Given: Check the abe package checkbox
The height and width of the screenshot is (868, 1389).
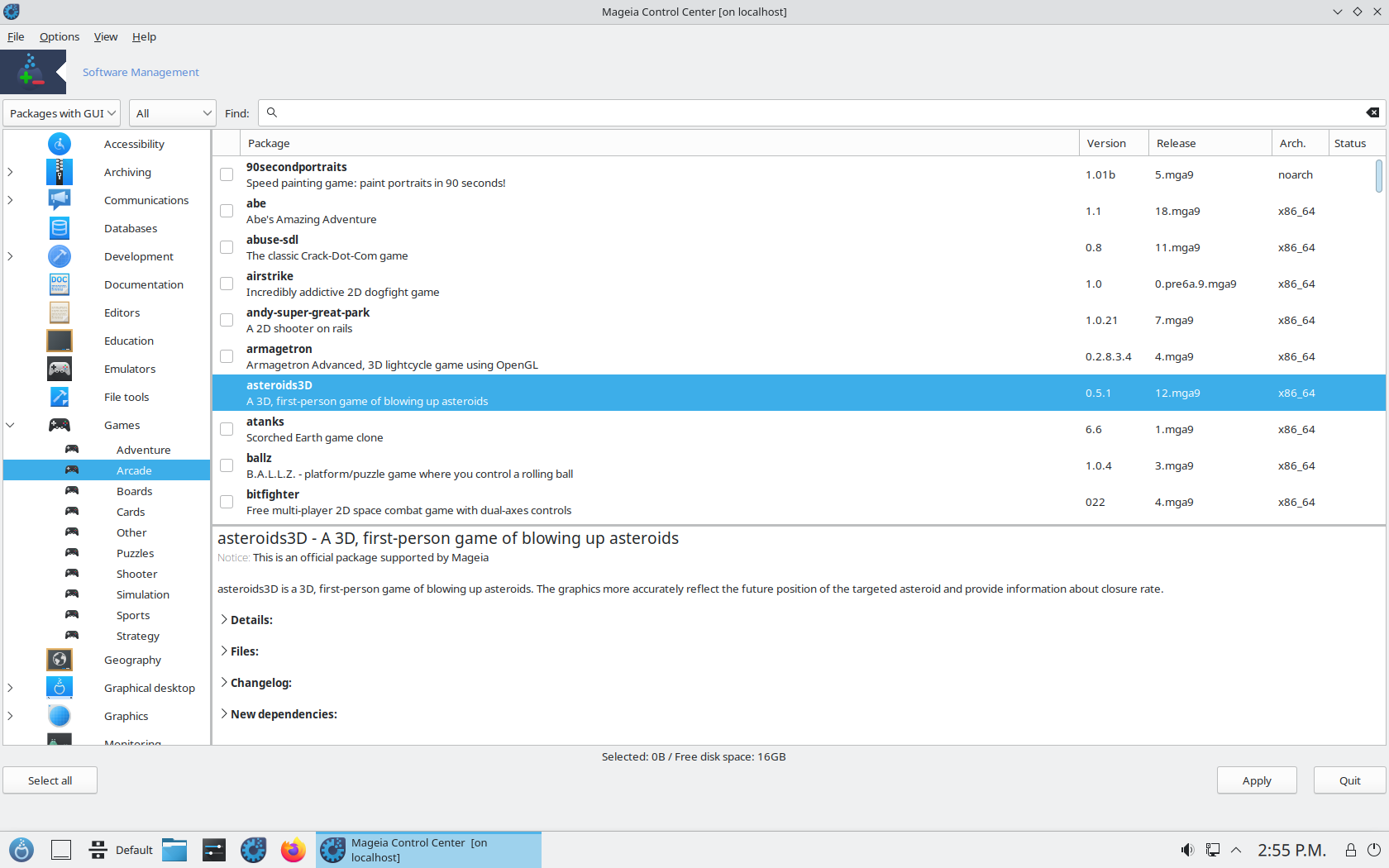Looking at the screenshot, I should [227, 211].
